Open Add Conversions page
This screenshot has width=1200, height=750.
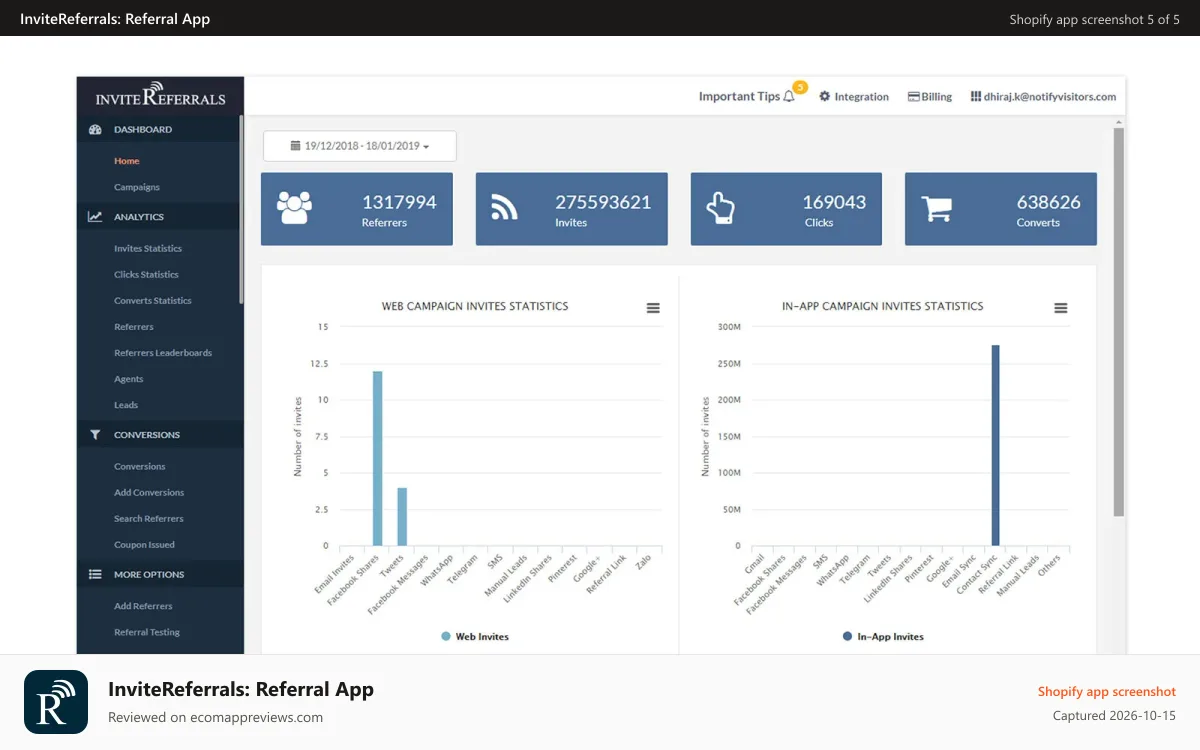[149, 493]
